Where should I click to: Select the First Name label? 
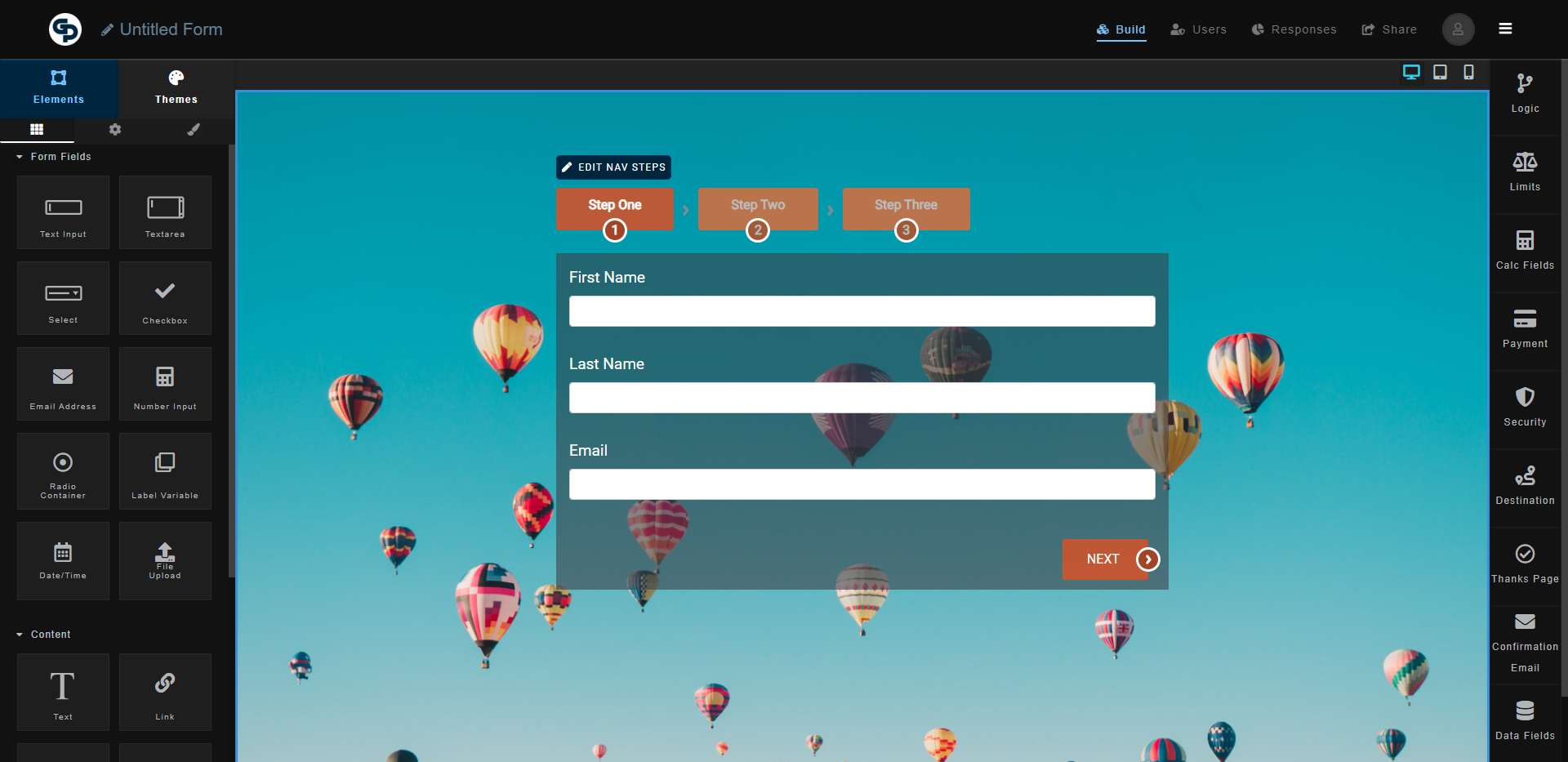pos(607,278)
